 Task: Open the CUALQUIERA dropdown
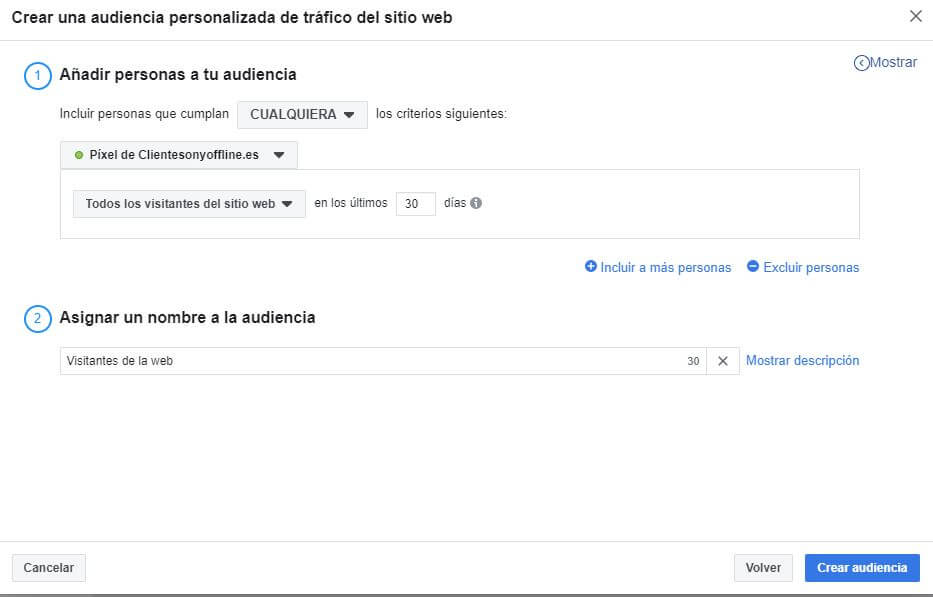(302, 115)
